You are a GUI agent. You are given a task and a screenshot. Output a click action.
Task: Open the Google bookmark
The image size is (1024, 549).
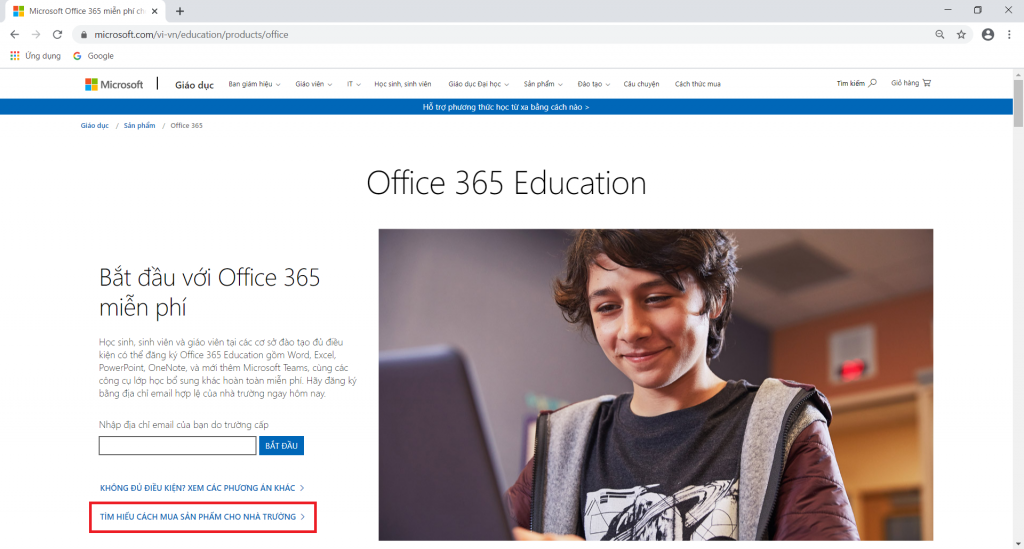point(93,56)
